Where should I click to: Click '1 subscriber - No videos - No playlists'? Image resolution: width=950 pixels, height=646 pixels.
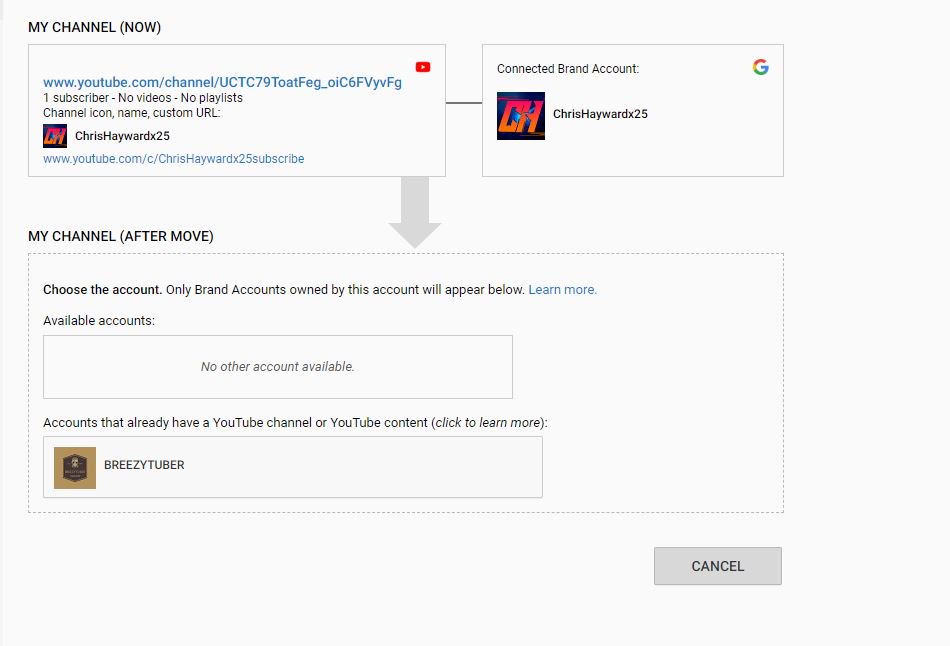(x=143, y=98)
